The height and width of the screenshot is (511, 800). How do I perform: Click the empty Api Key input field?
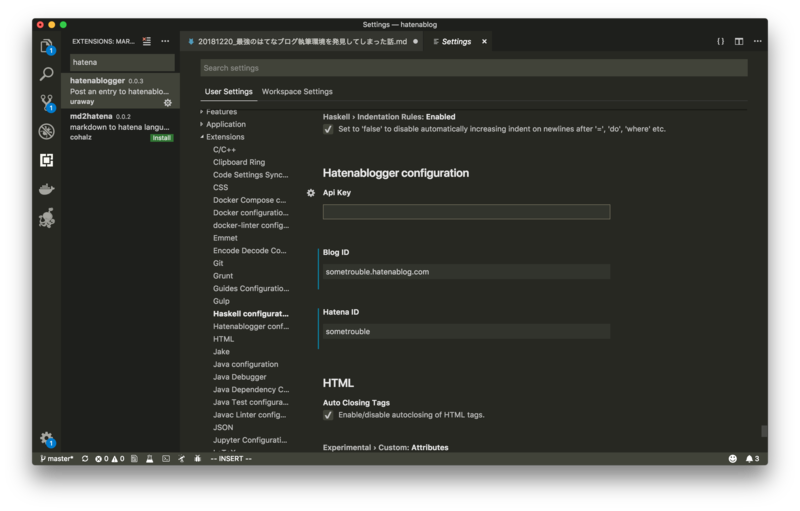coord(466,212)
